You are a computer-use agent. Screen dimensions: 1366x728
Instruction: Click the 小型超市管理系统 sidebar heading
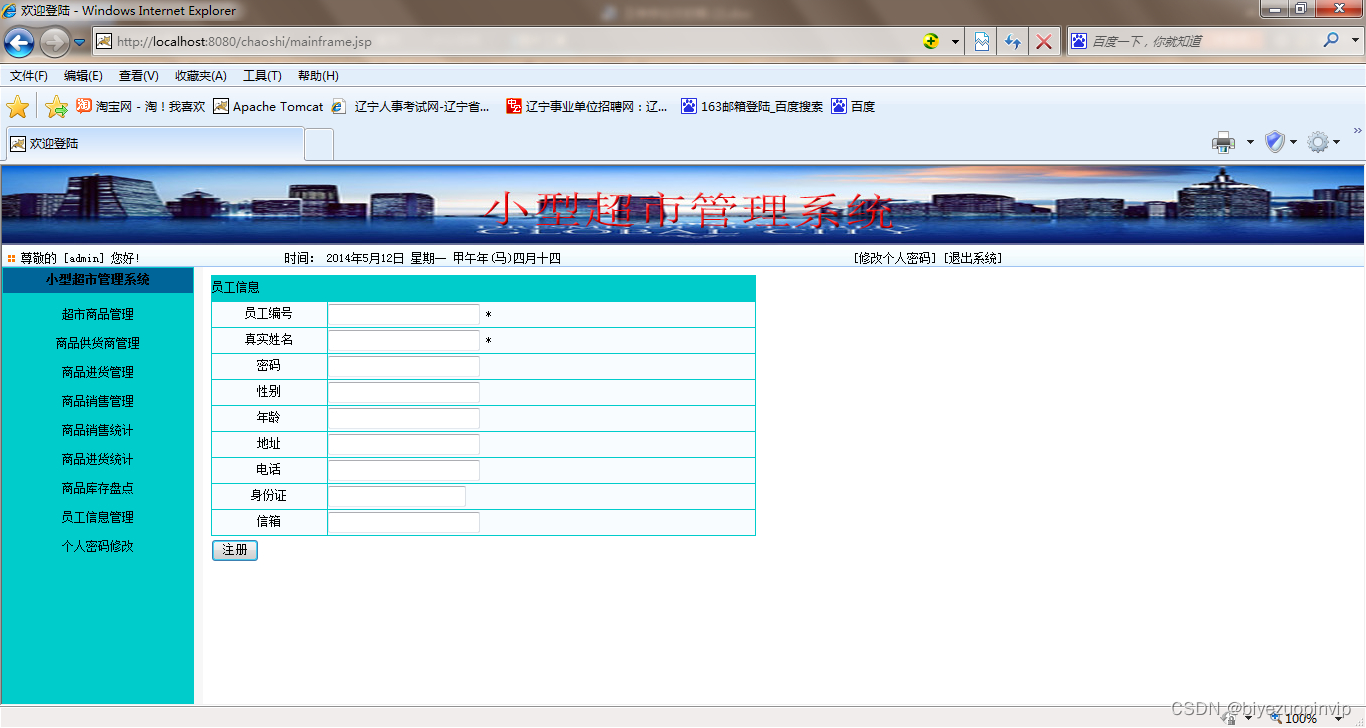[98, 280]
